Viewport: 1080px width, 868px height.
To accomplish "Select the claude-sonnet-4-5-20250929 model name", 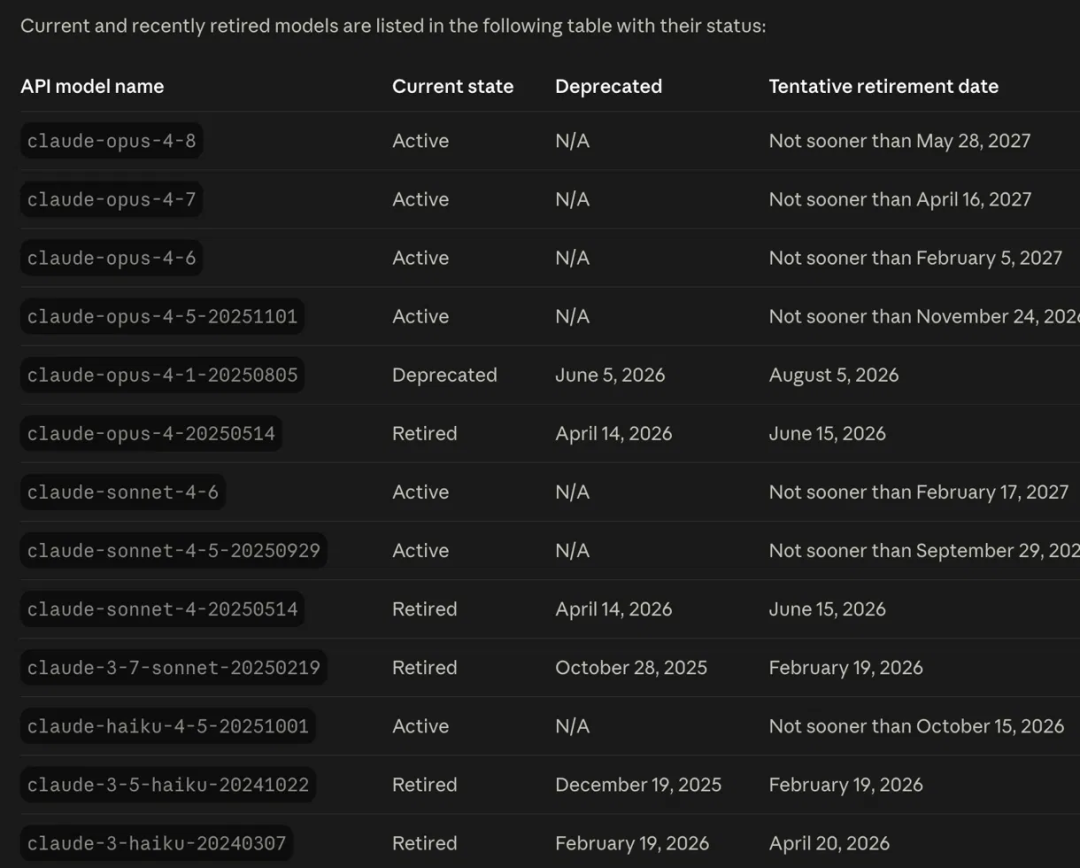I will 174,550.
